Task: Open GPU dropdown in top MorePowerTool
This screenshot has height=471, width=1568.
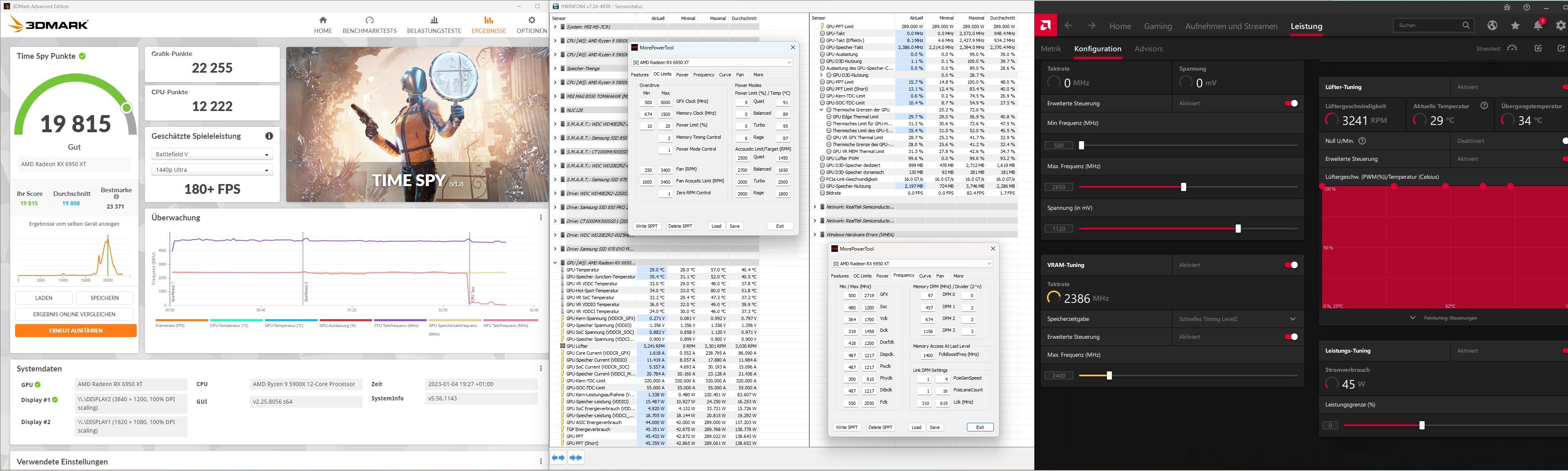Action: [712, 62]
